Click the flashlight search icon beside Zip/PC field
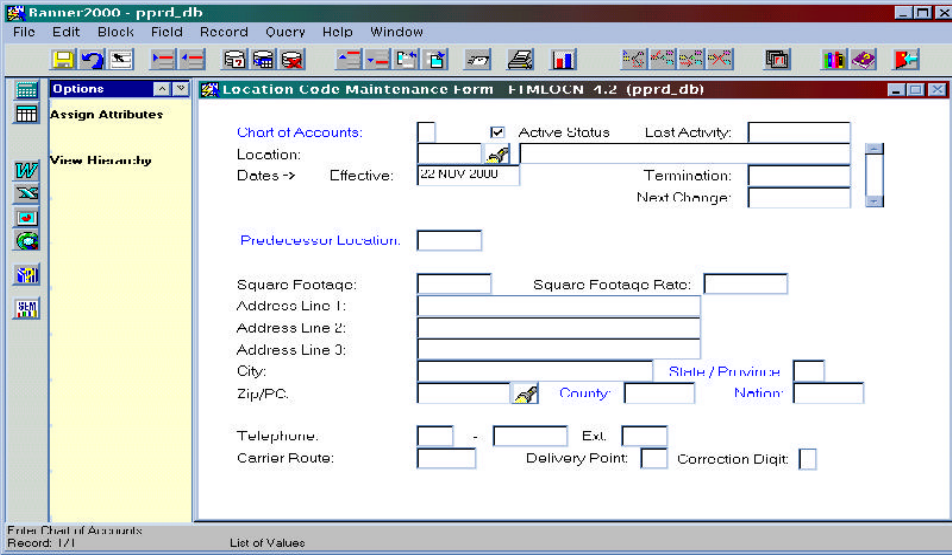The image size is (952, 555). [x=525, y=393]
